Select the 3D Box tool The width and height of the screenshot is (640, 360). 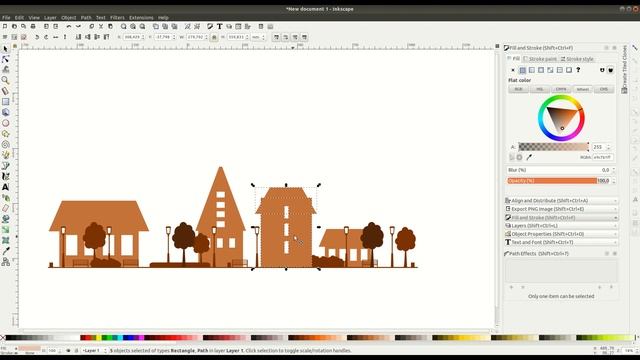(x=5, y=112)
